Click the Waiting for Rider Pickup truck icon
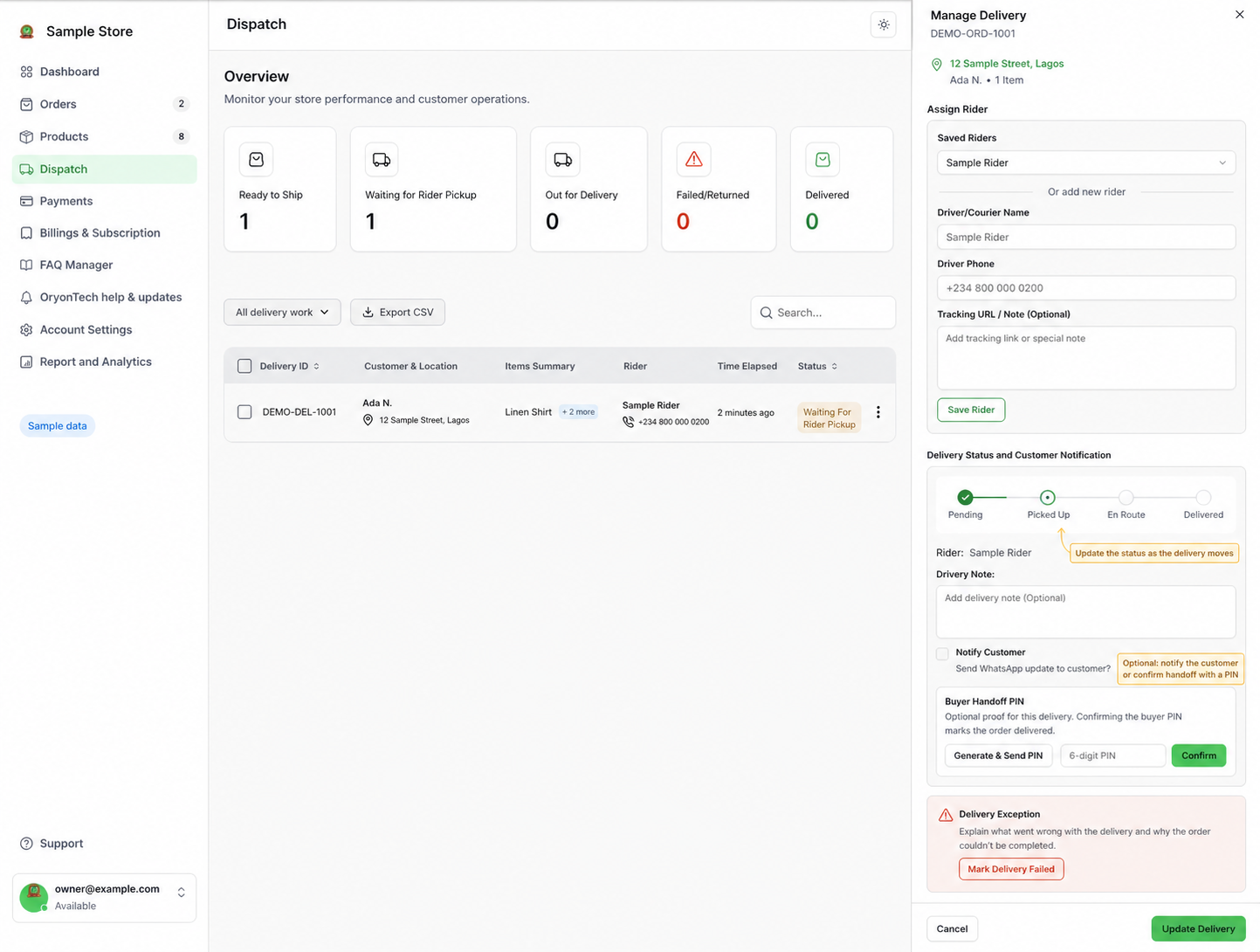Screen dimensions: 1260x952 click(382, 159)
